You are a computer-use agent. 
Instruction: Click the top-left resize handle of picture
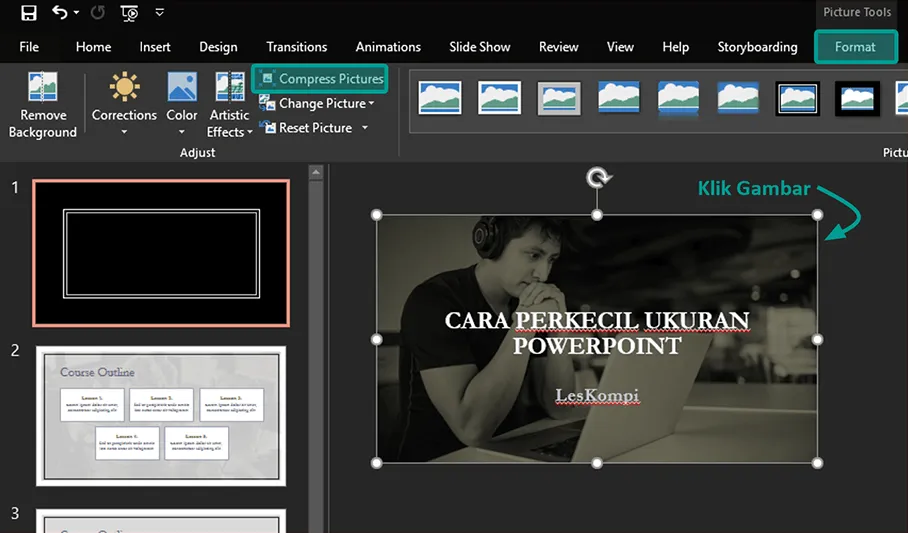point(376,215)
